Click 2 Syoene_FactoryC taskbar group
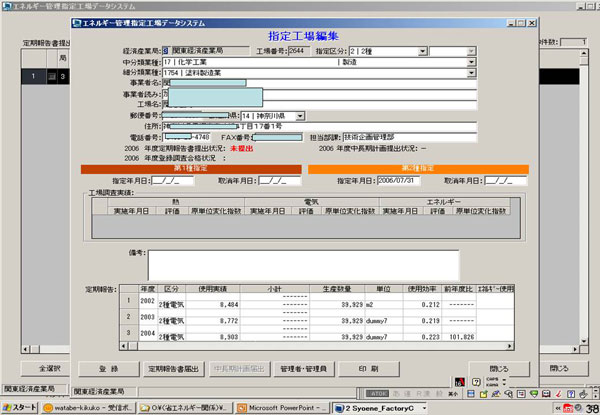 coord(380,408)
